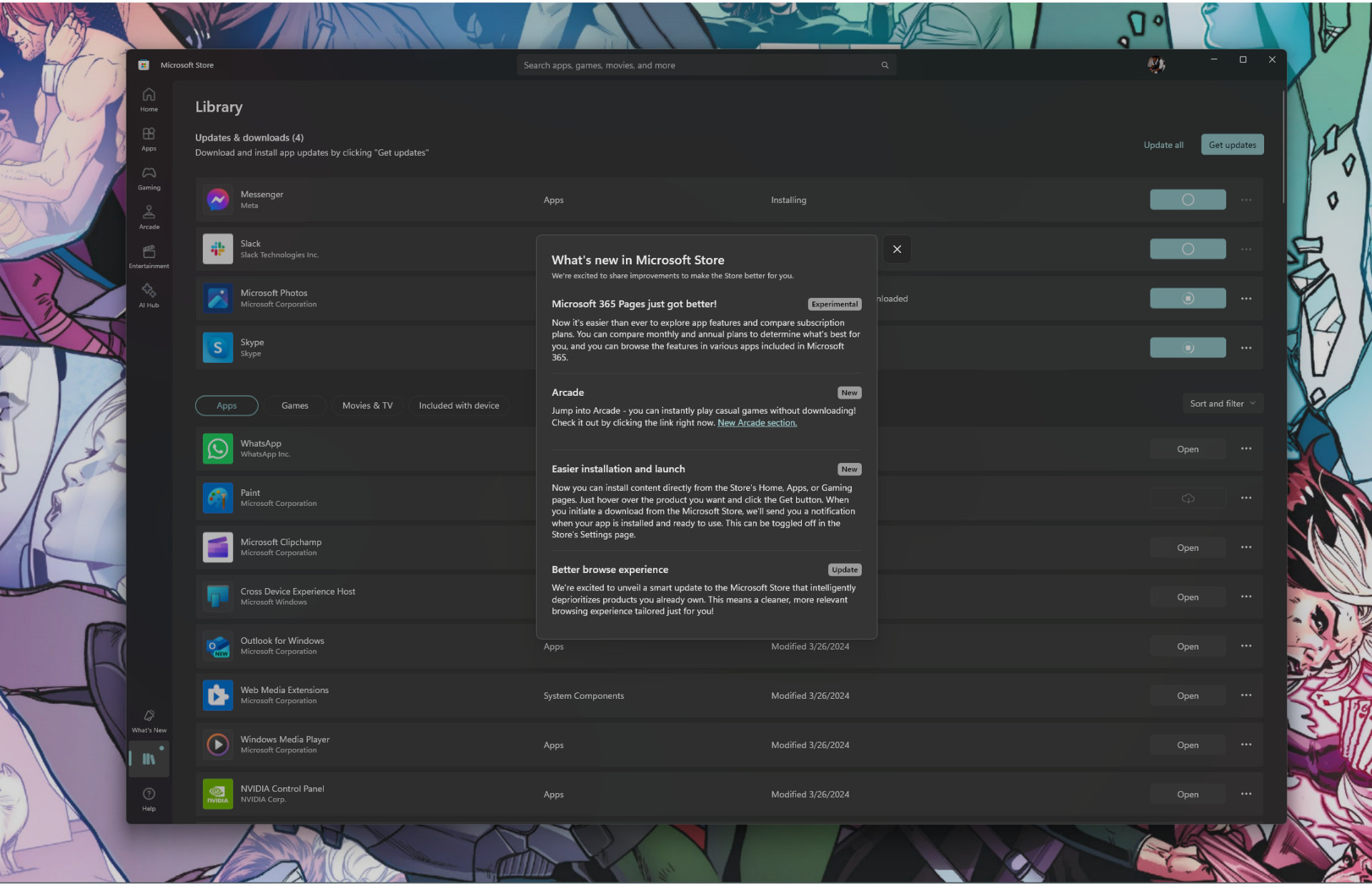
Task: Click the Cross Device Experience Host icon
Action: click(x=217, y=597)
